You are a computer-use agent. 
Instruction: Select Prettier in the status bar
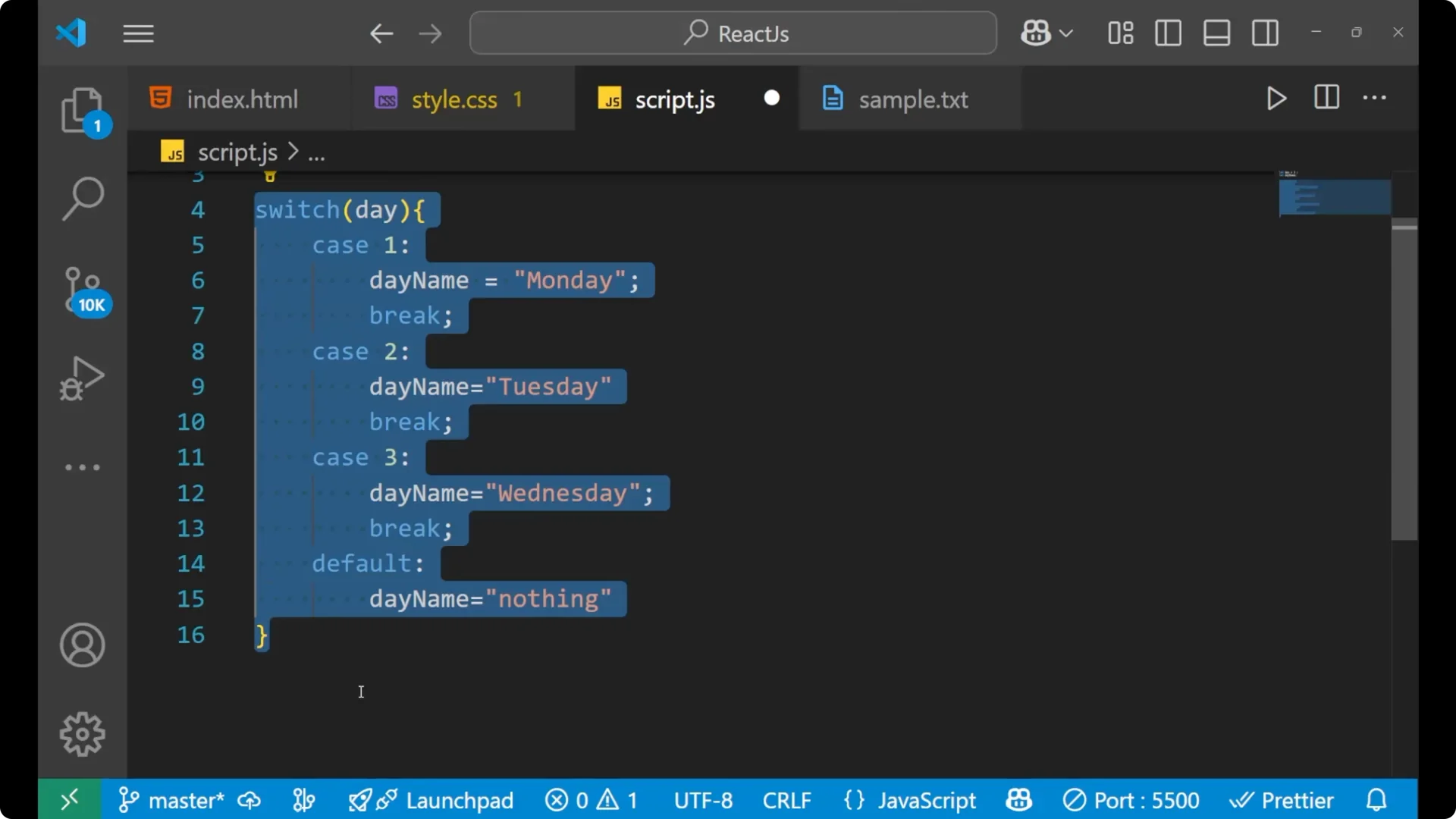[1282, 799]
